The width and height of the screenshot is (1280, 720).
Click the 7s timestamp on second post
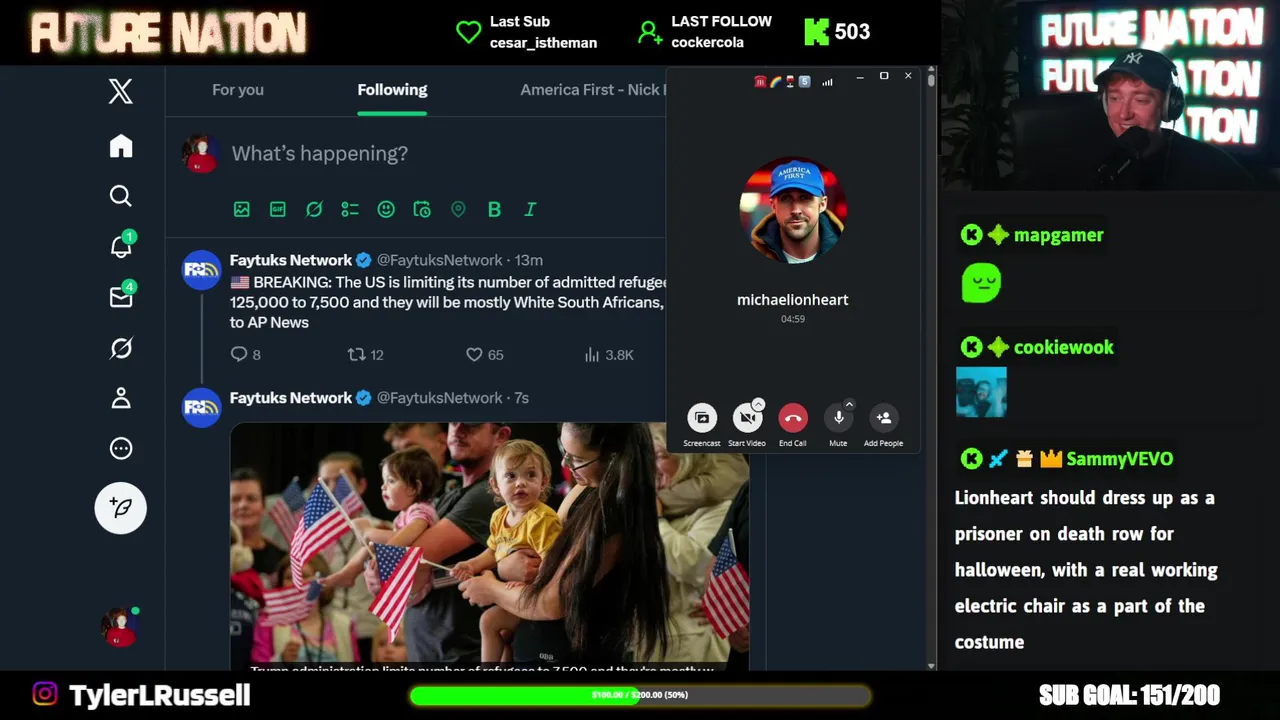pyautogui.click(x=521, y=398)
